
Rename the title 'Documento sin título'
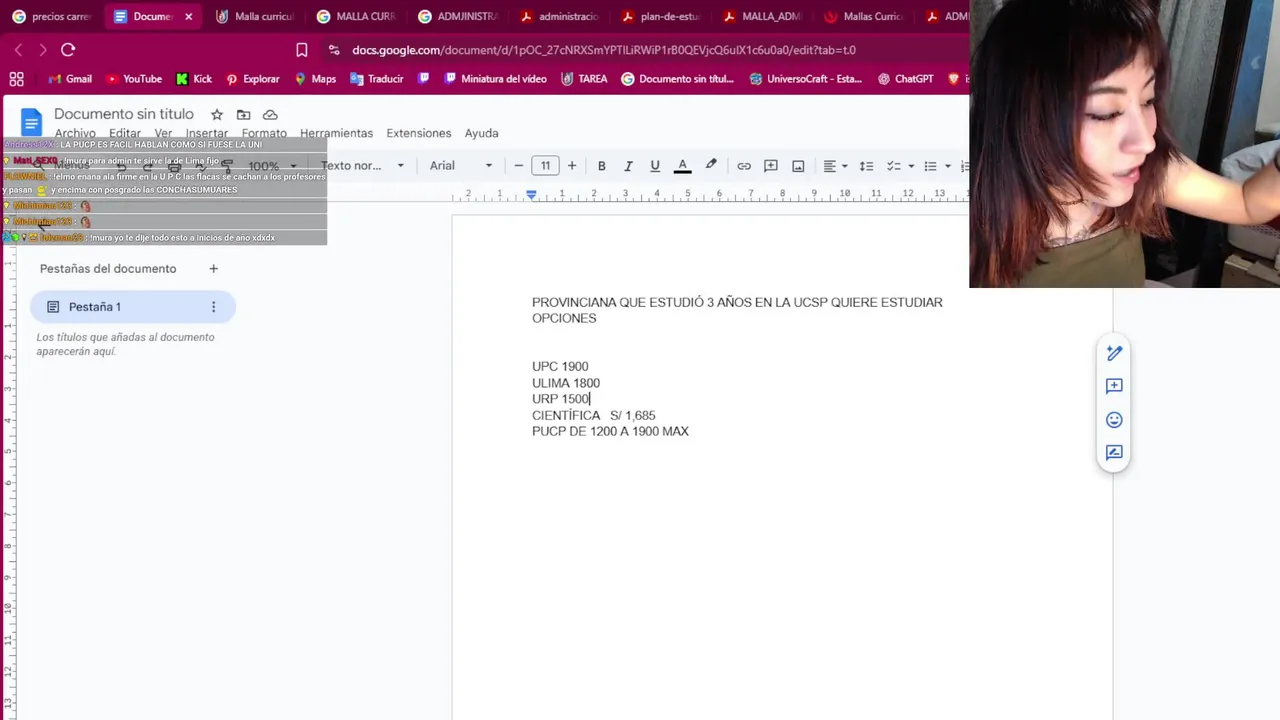click(x=124, y=114)
